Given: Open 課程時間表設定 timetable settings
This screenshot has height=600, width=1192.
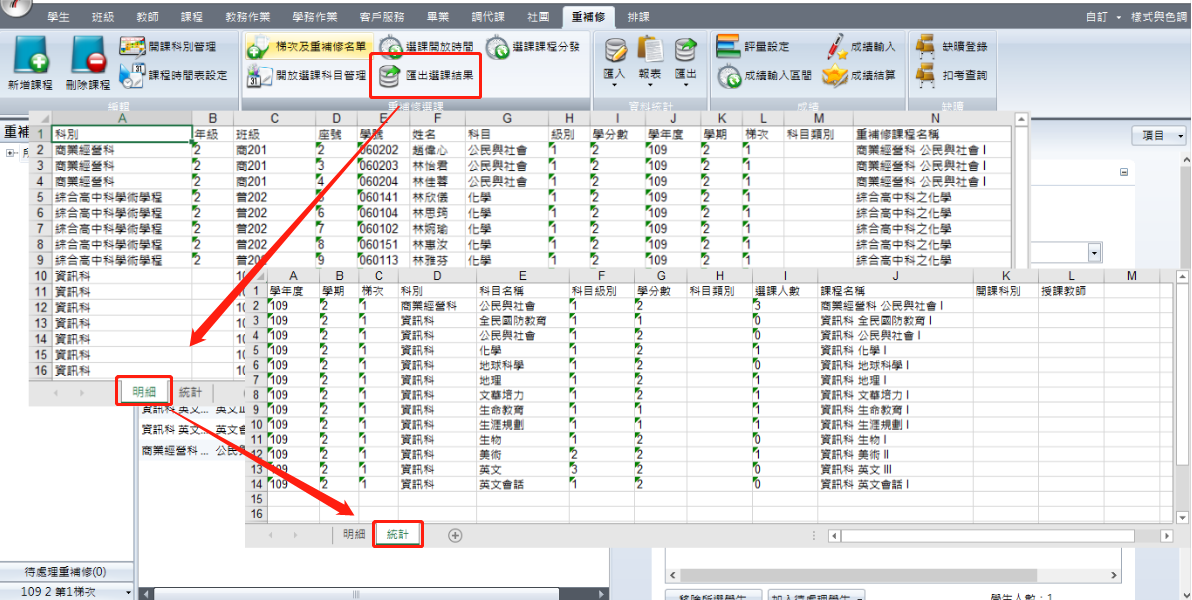Looking at the screenshot, I should tap(173, 75).
